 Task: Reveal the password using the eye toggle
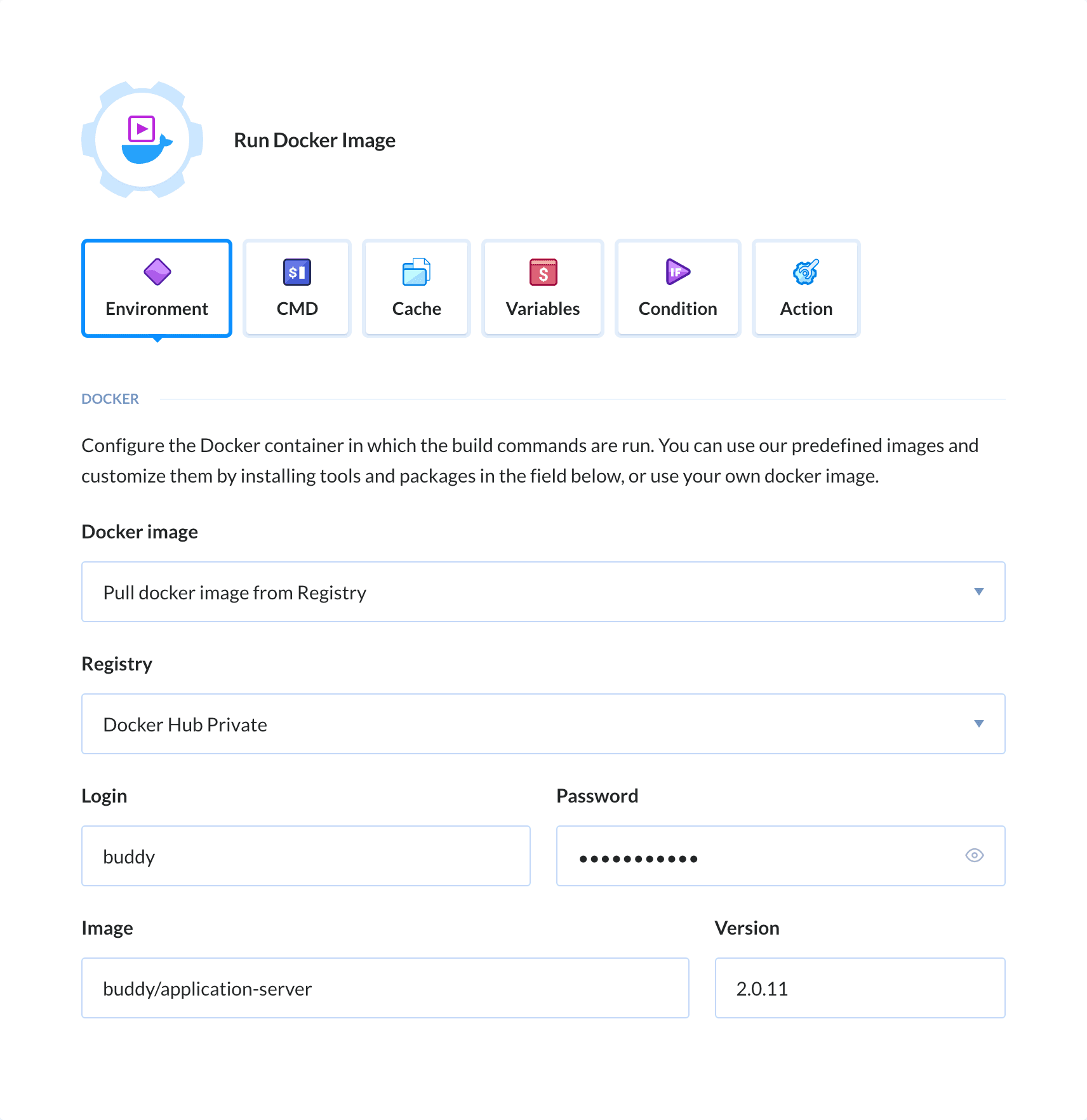[x=975, y=855]
